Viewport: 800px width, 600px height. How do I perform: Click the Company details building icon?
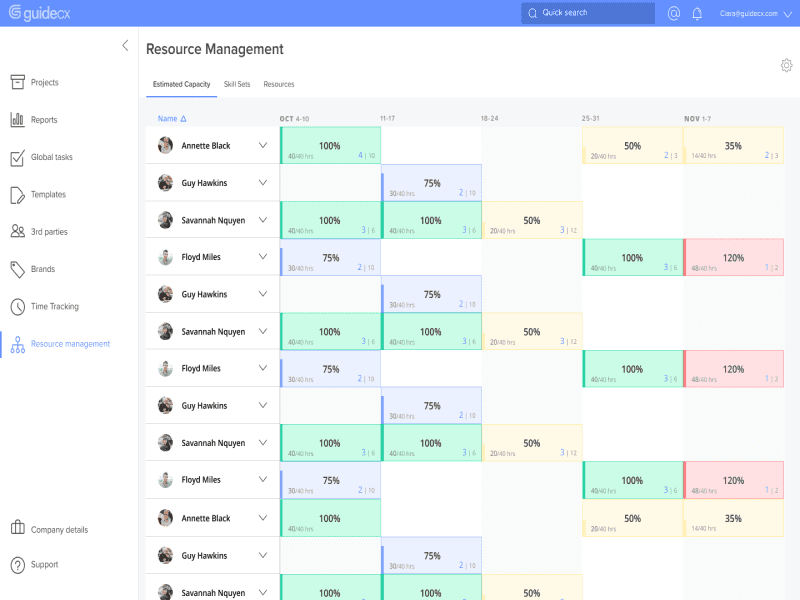click(x=17, y=527)
